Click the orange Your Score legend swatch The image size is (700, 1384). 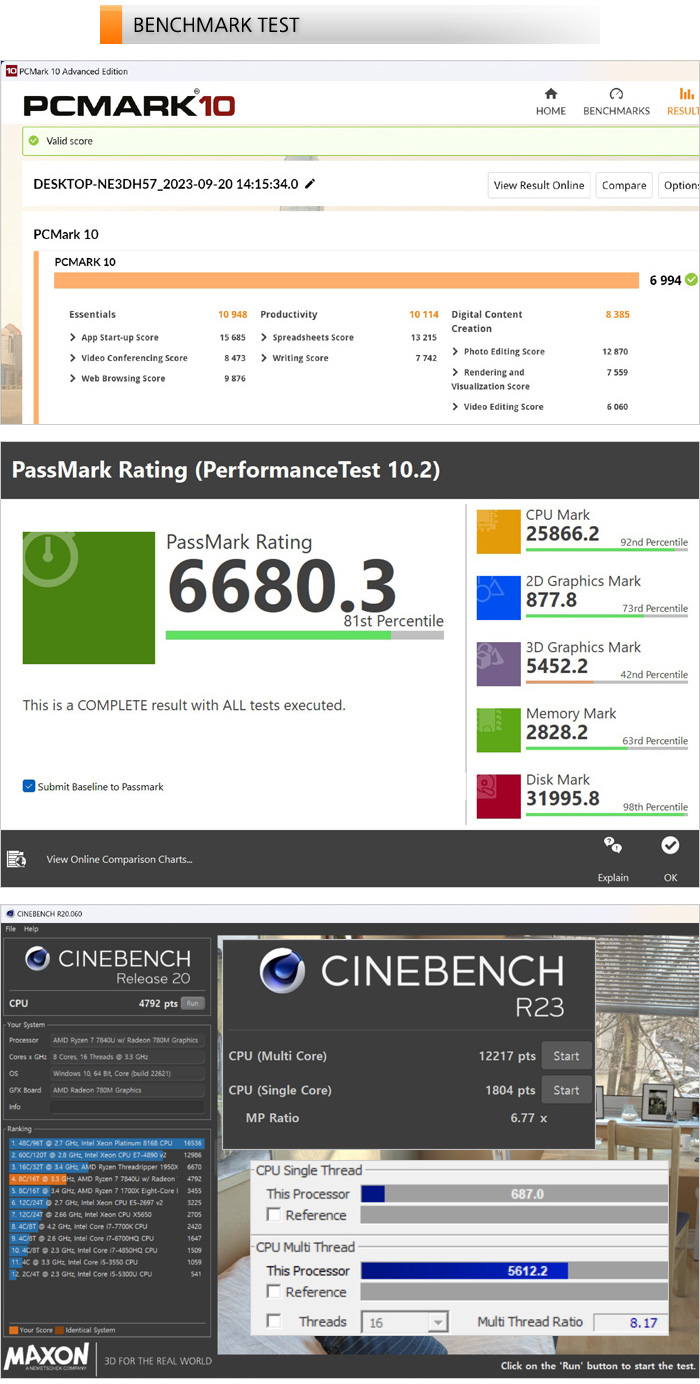13,1330
